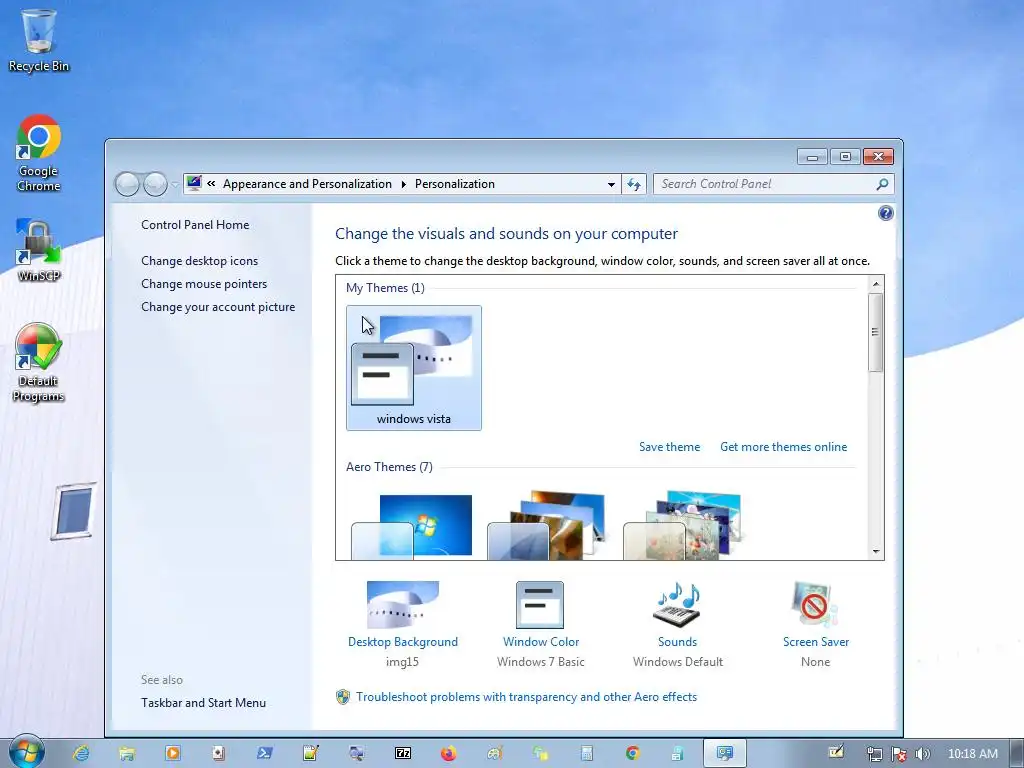The height and width of the screenshot is (768, 1024).
Task: Select the WinSCP desktop shortcut
Action: 39,250
